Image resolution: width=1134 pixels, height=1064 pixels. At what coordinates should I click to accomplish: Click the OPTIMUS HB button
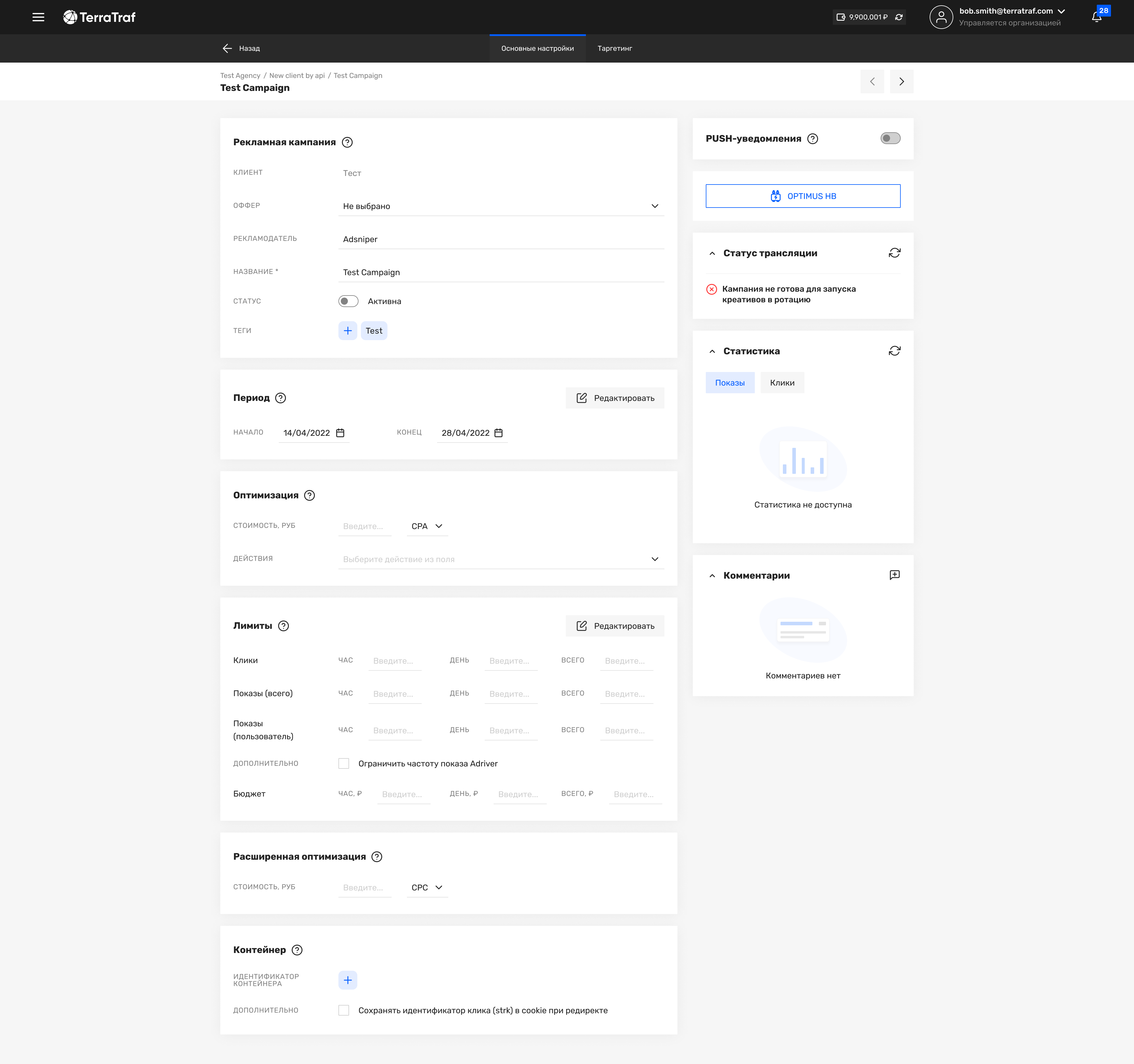point(803,196)
